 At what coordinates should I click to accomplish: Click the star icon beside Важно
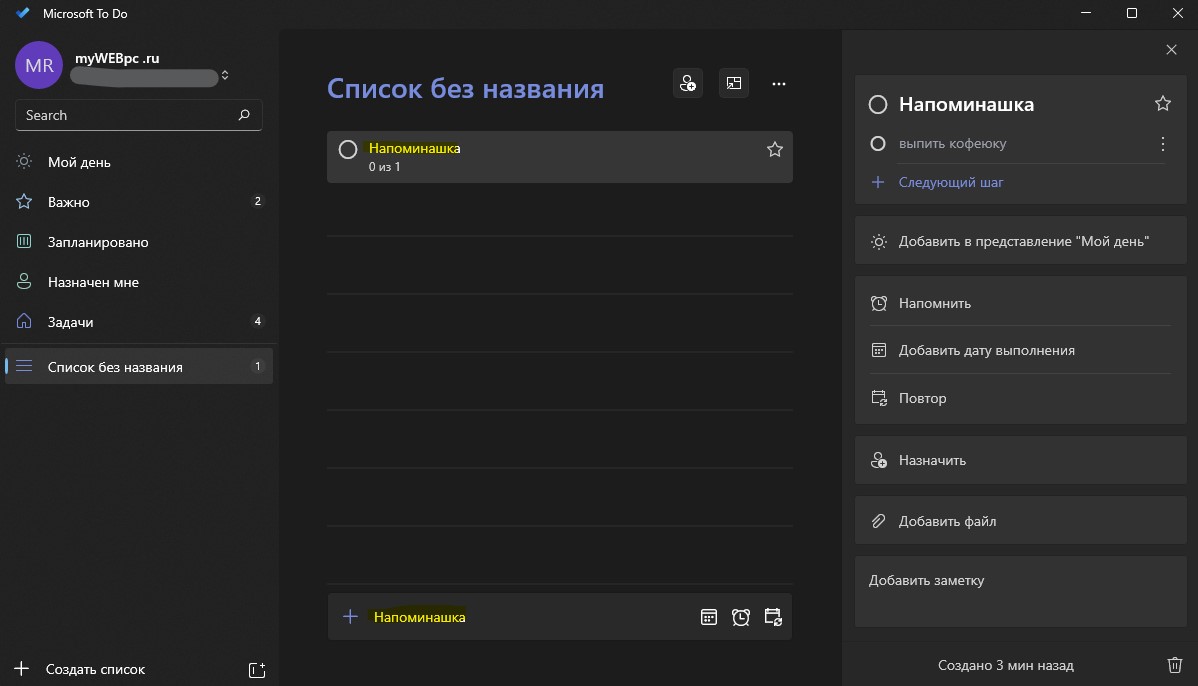pos(24,201)
